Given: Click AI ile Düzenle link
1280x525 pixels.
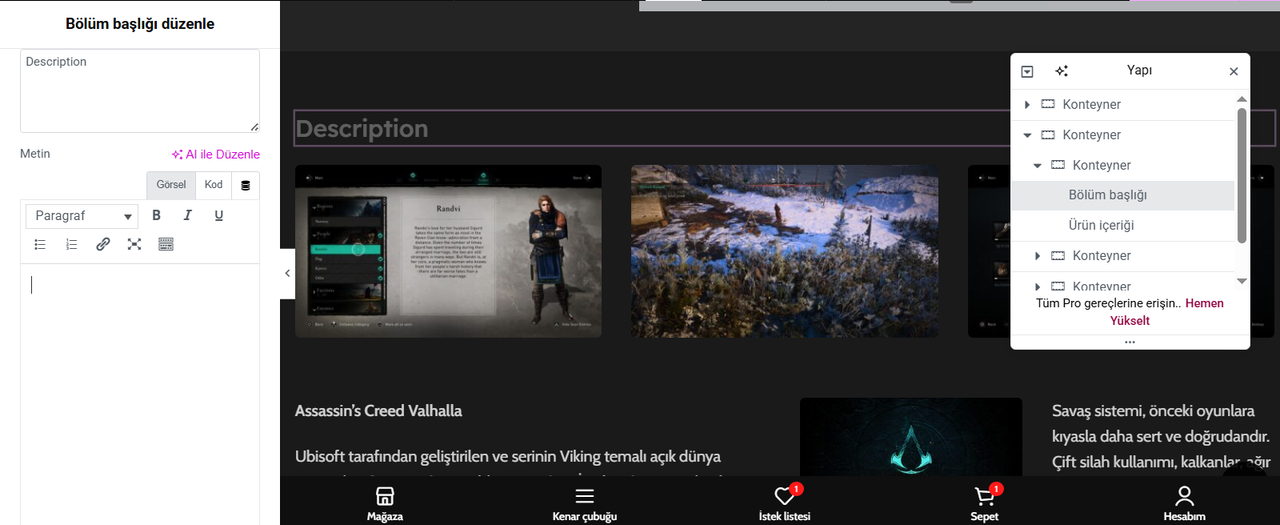Looking at the screenshot, I should tap(216, 155).
